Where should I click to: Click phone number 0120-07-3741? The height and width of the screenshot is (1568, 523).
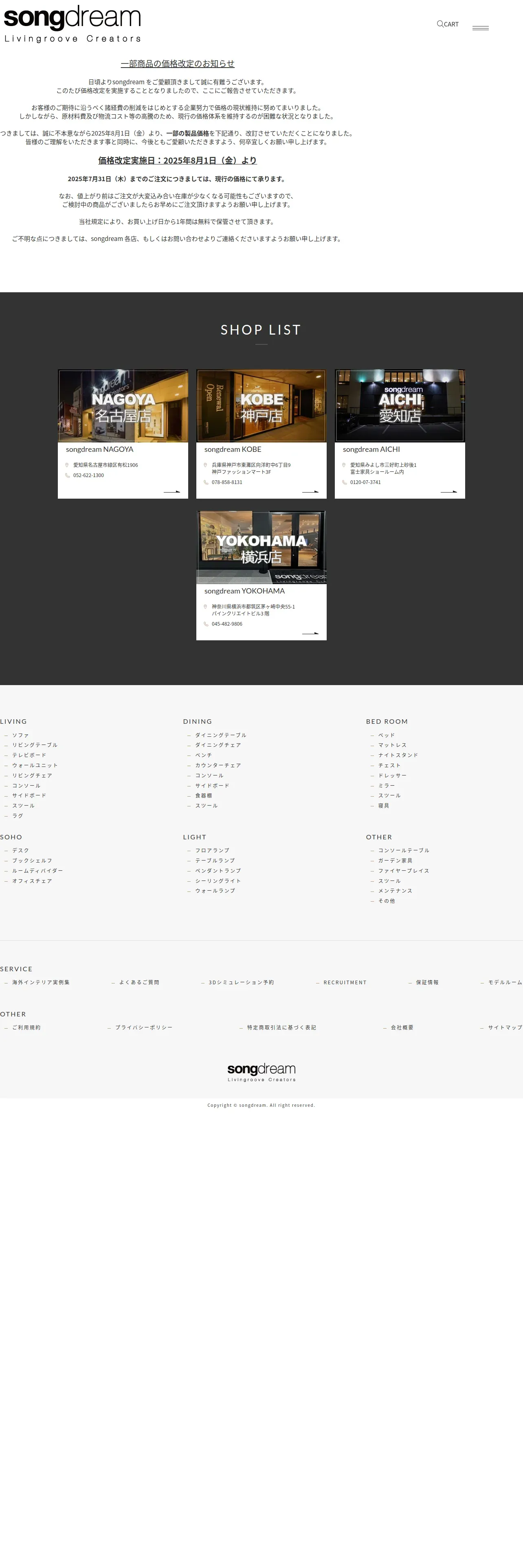tap(365, 482)
